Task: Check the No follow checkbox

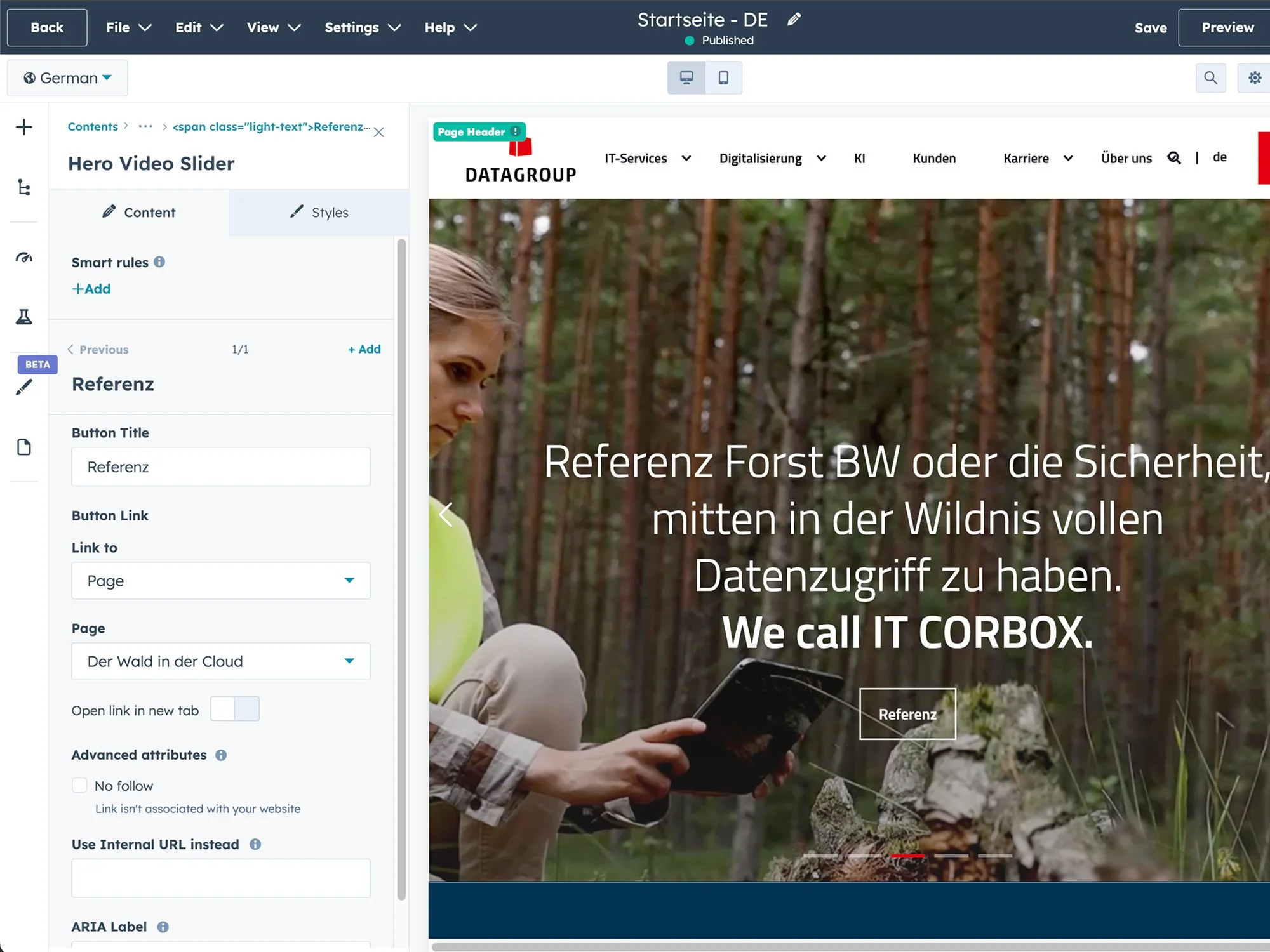Action: point(80,786)
